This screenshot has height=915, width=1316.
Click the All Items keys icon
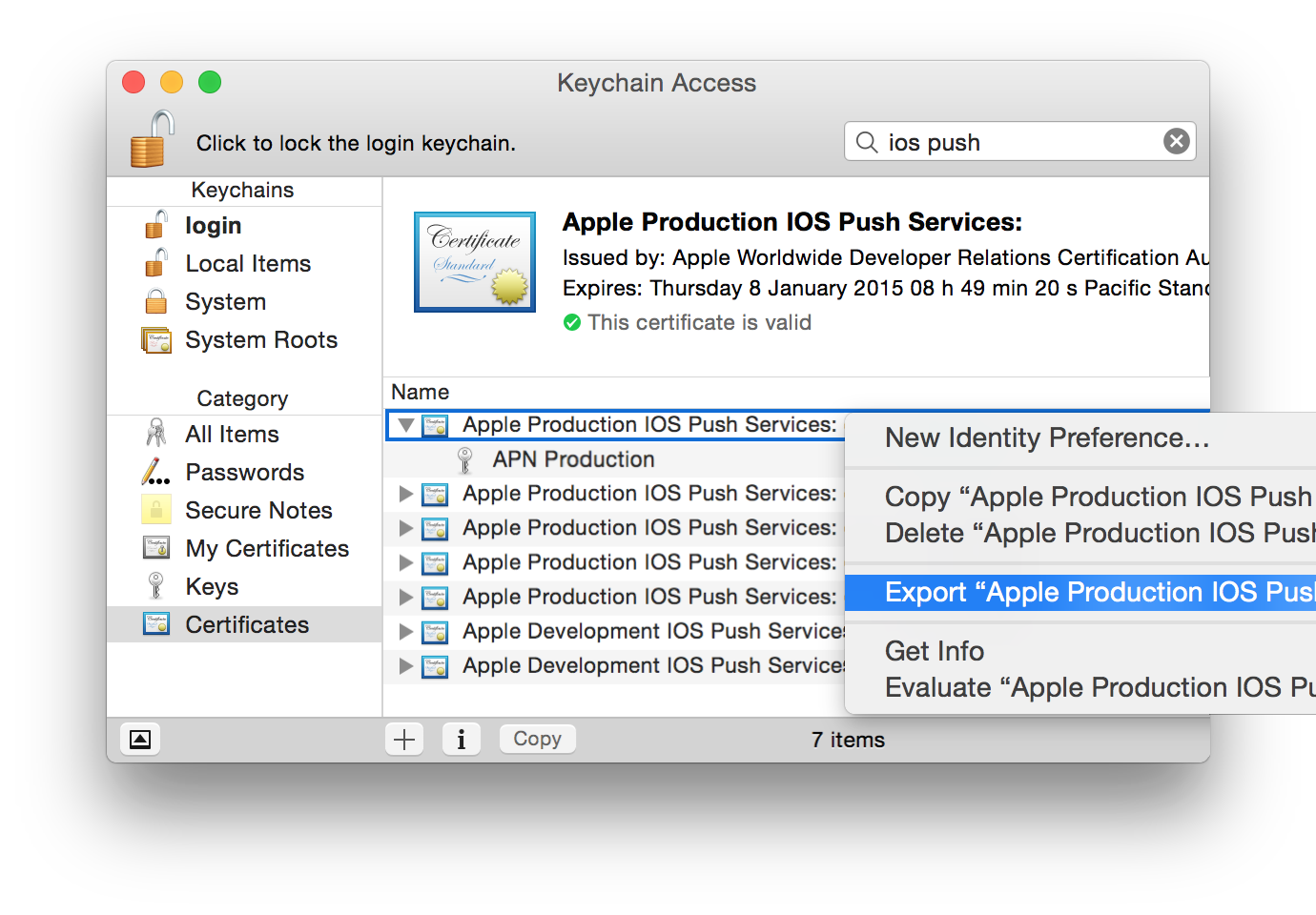(156, 434)
